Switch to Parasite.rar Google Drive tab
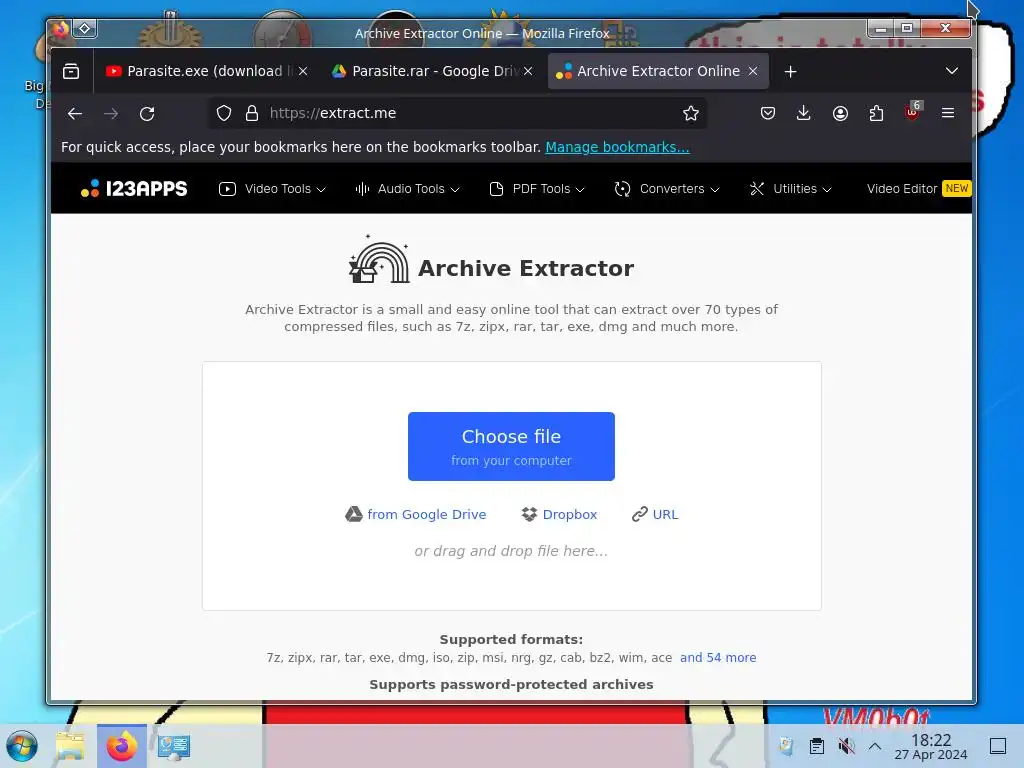This screenshot has width=1024, height=768. tap(431, 71)
